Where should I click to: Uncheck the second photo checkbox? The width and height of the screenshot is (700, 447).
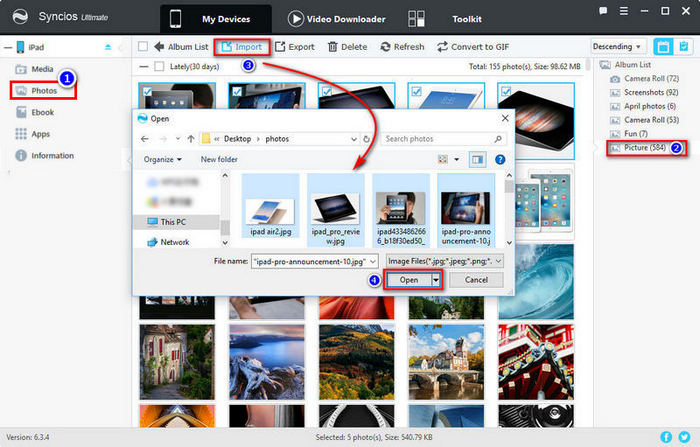[237, 92]
